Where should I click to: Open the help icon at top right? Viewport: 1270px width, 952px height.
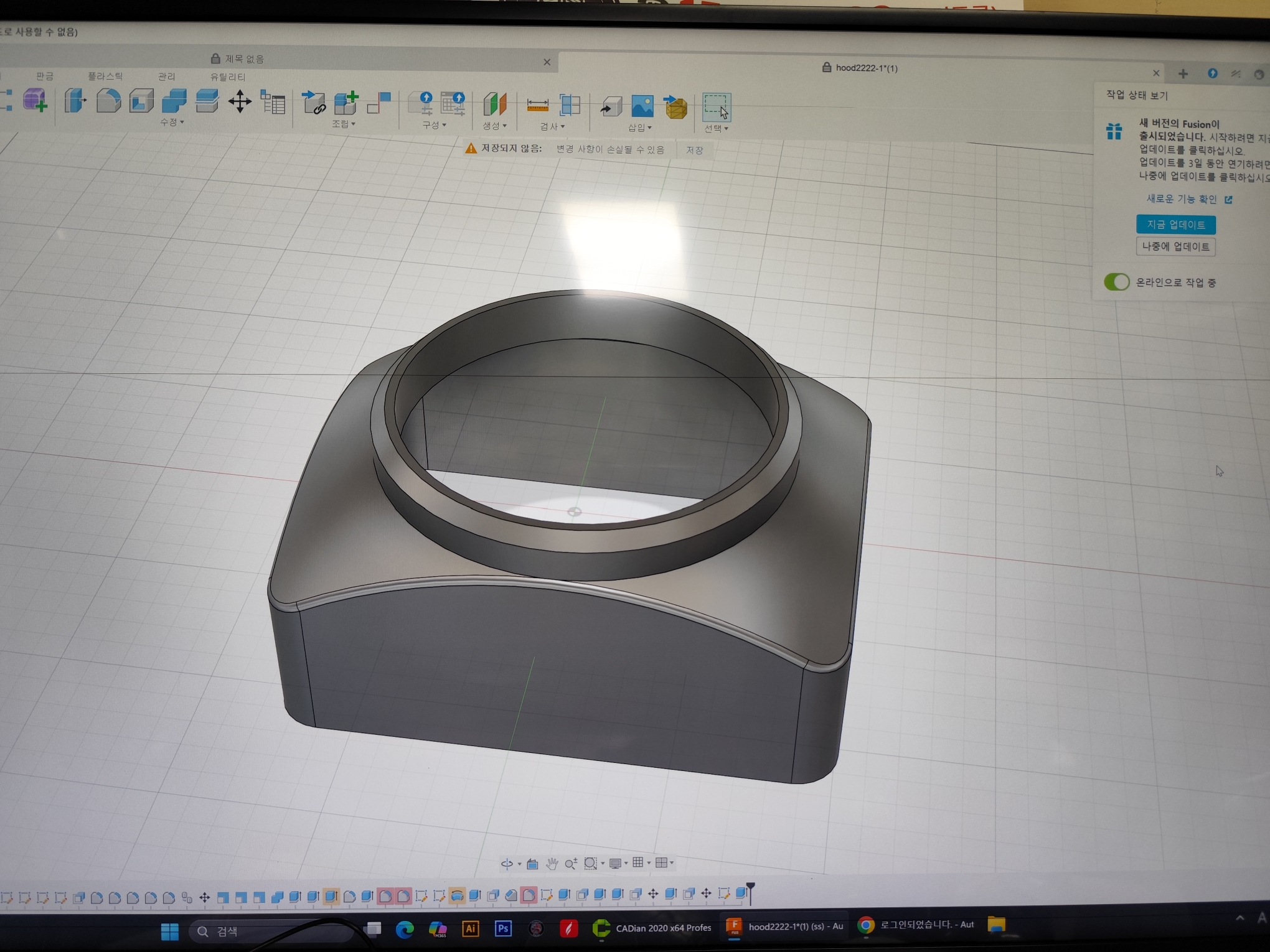(x=1259, y=75)
